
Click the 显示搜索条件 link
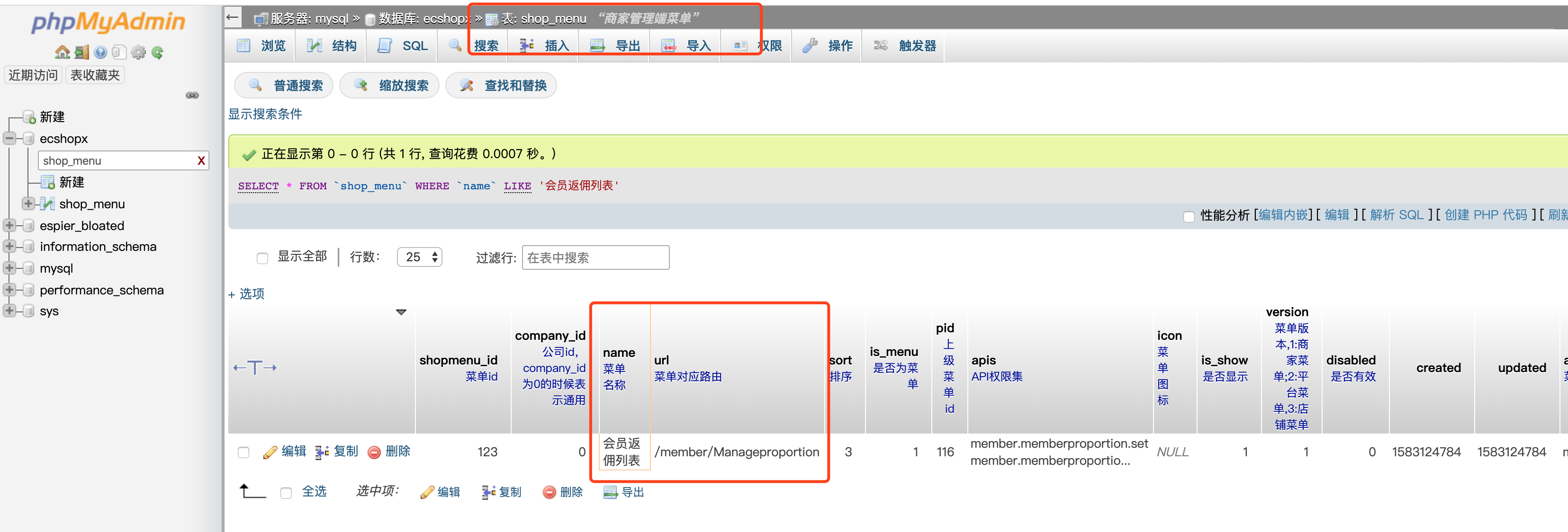[265, 114]
